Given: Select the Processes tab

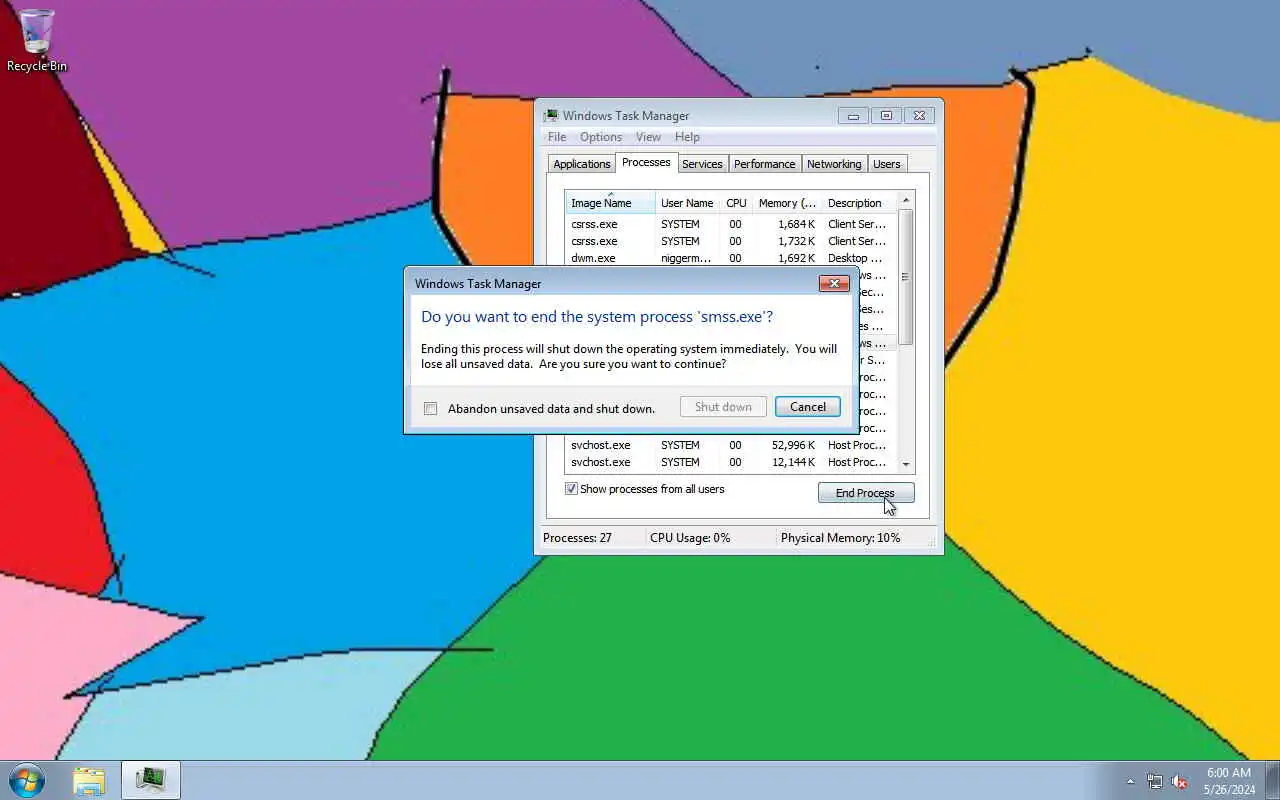Looking at the screenshot, I should coord(646,162).
